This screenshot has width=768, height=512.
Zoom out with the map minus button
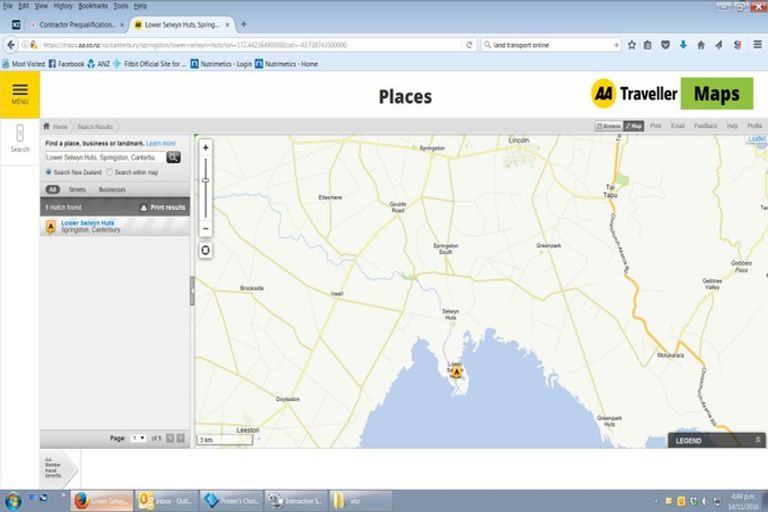tap(206, 228)
